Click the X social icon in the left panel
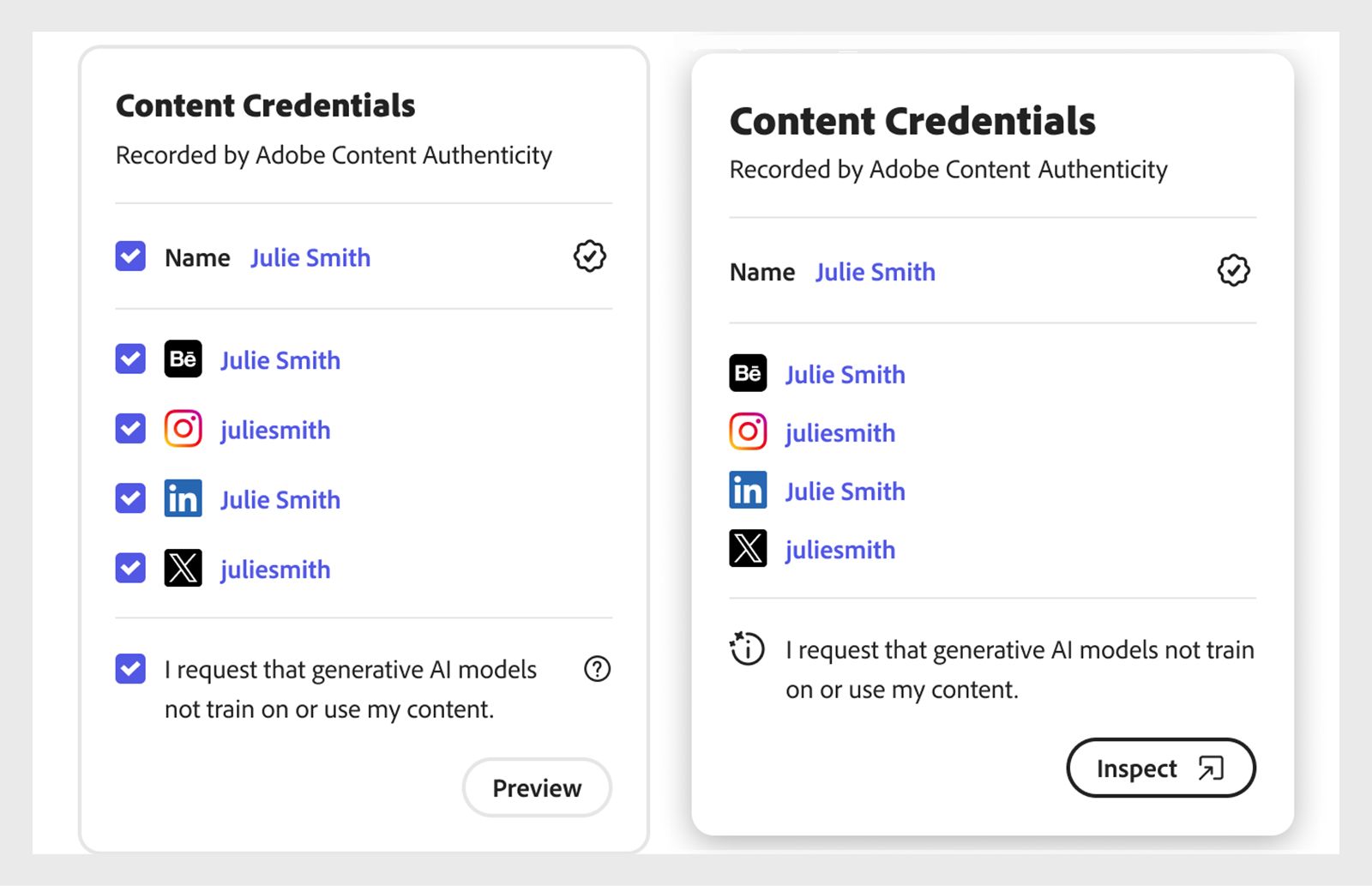Viewport: 1372px width, 886px height. (182, 568)
